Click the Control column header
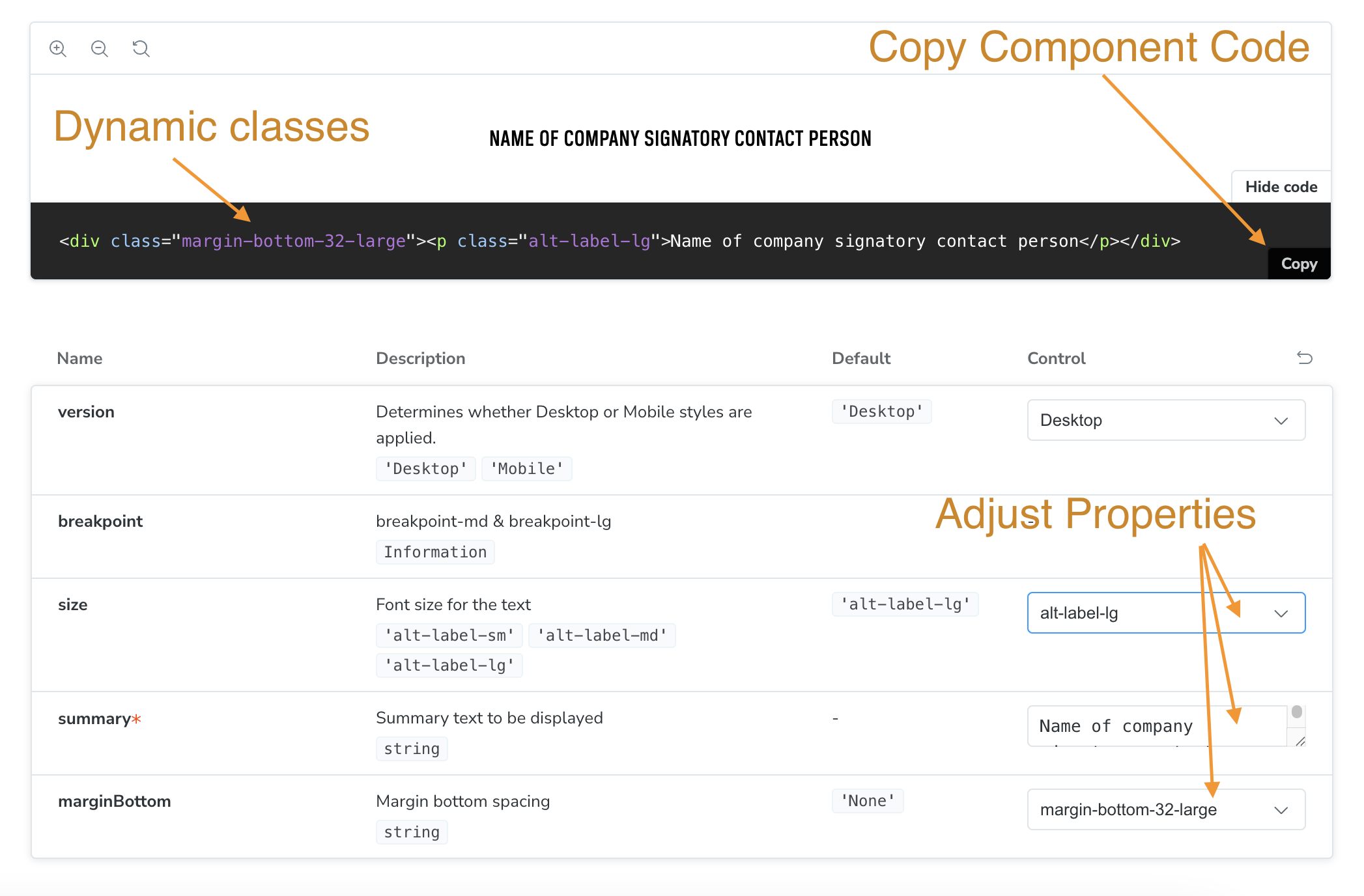Viewport: 1364px width, 896px height. [1057, 358]
